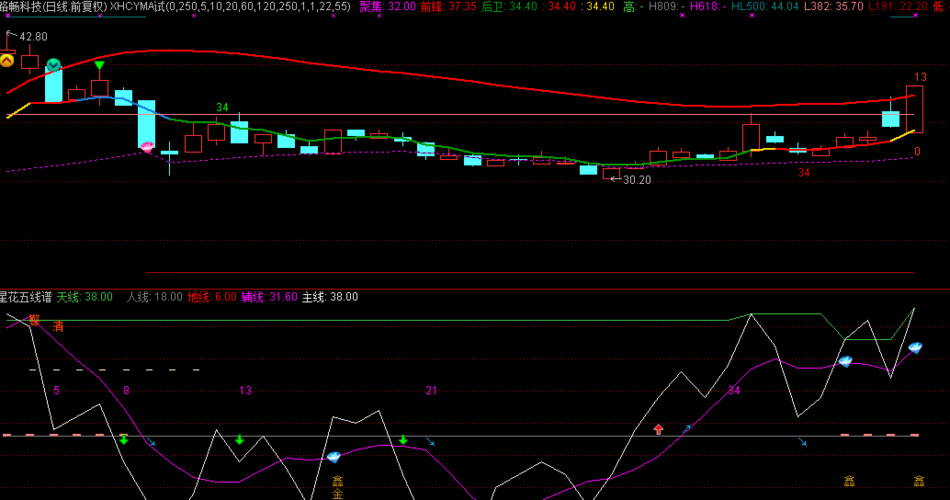Screen dimensions: 950x500
Task: Click the H618 label in header
Action: [x=704, y=7]
